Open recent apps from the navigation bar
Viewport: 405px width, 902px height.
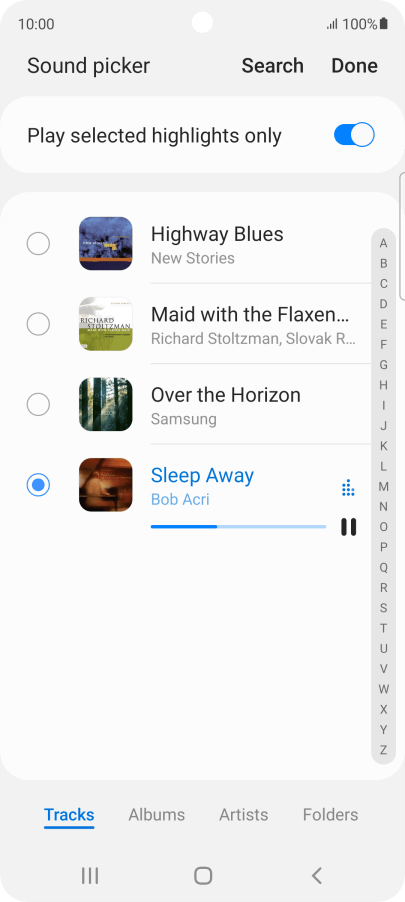(90, 876)
